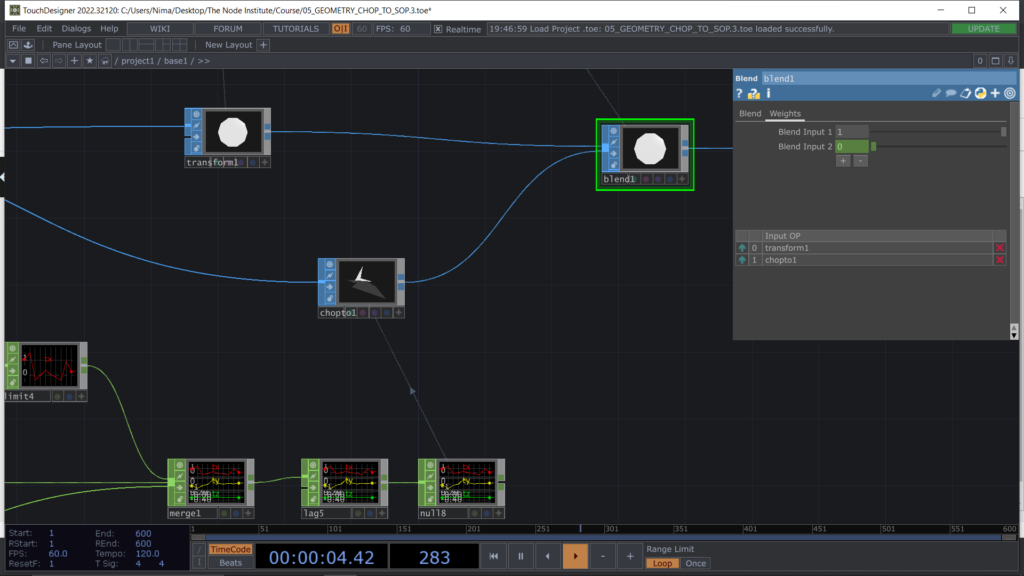1024x576 pixels.
Task: Remove transform1 input with its red X
Action: (1000, 248)
